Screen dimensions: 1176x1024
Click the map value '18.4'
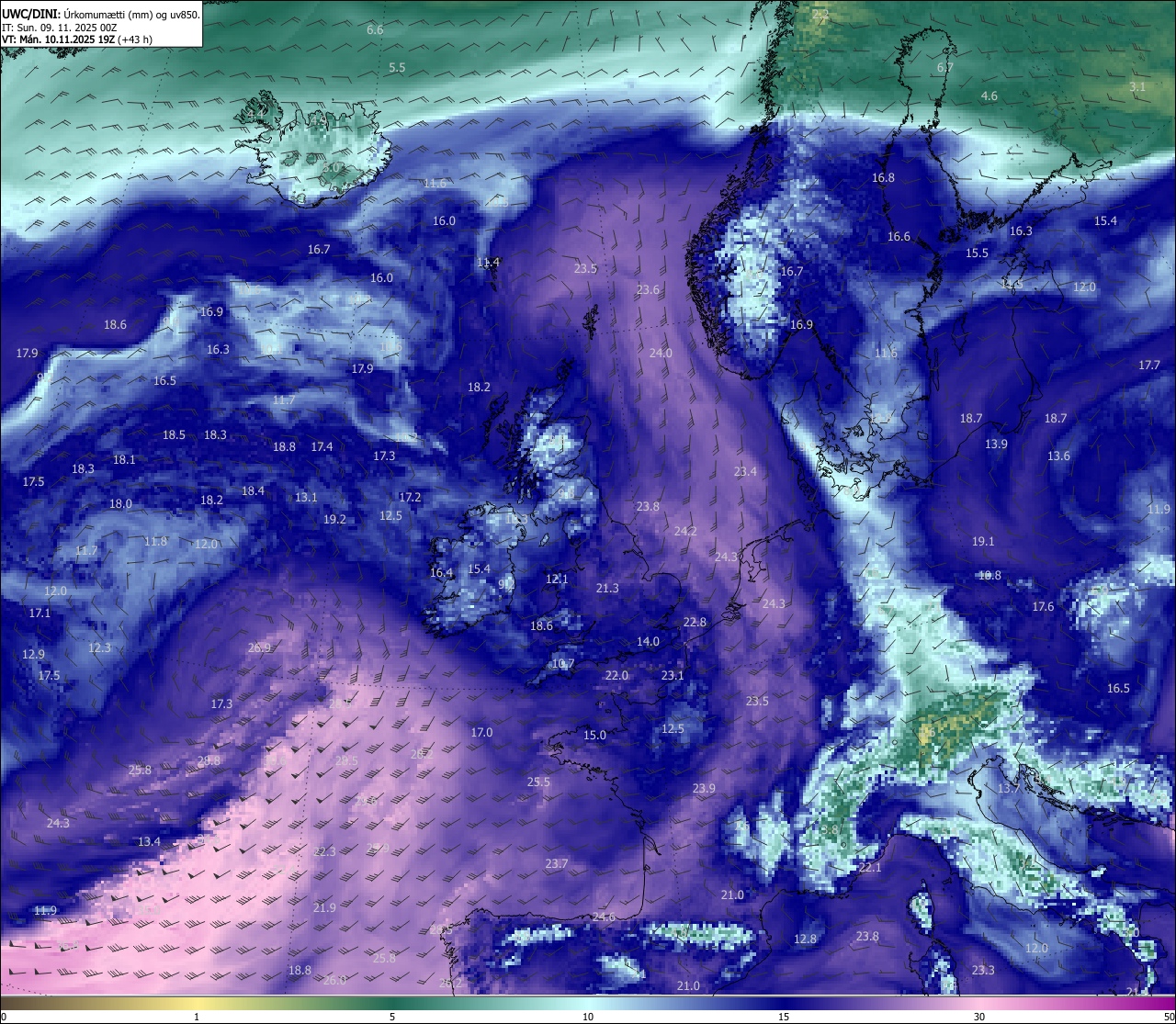click(253, 491)
